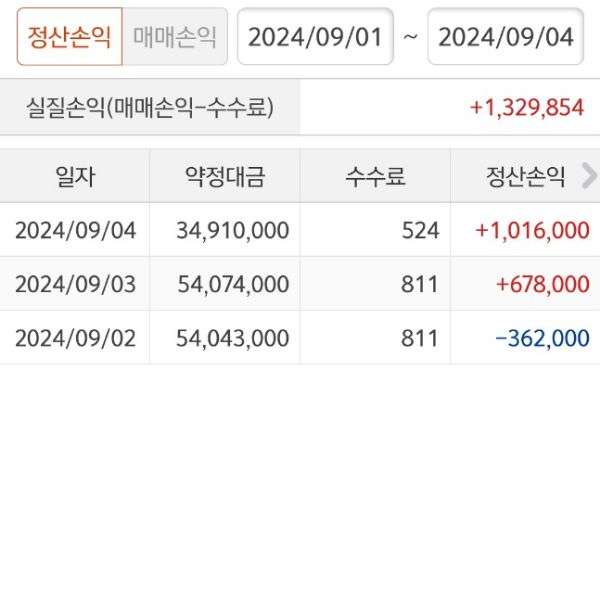Select the 2024/09/04 date row
The width and height of the screenshot is (600, 600).
pos(75,231)
